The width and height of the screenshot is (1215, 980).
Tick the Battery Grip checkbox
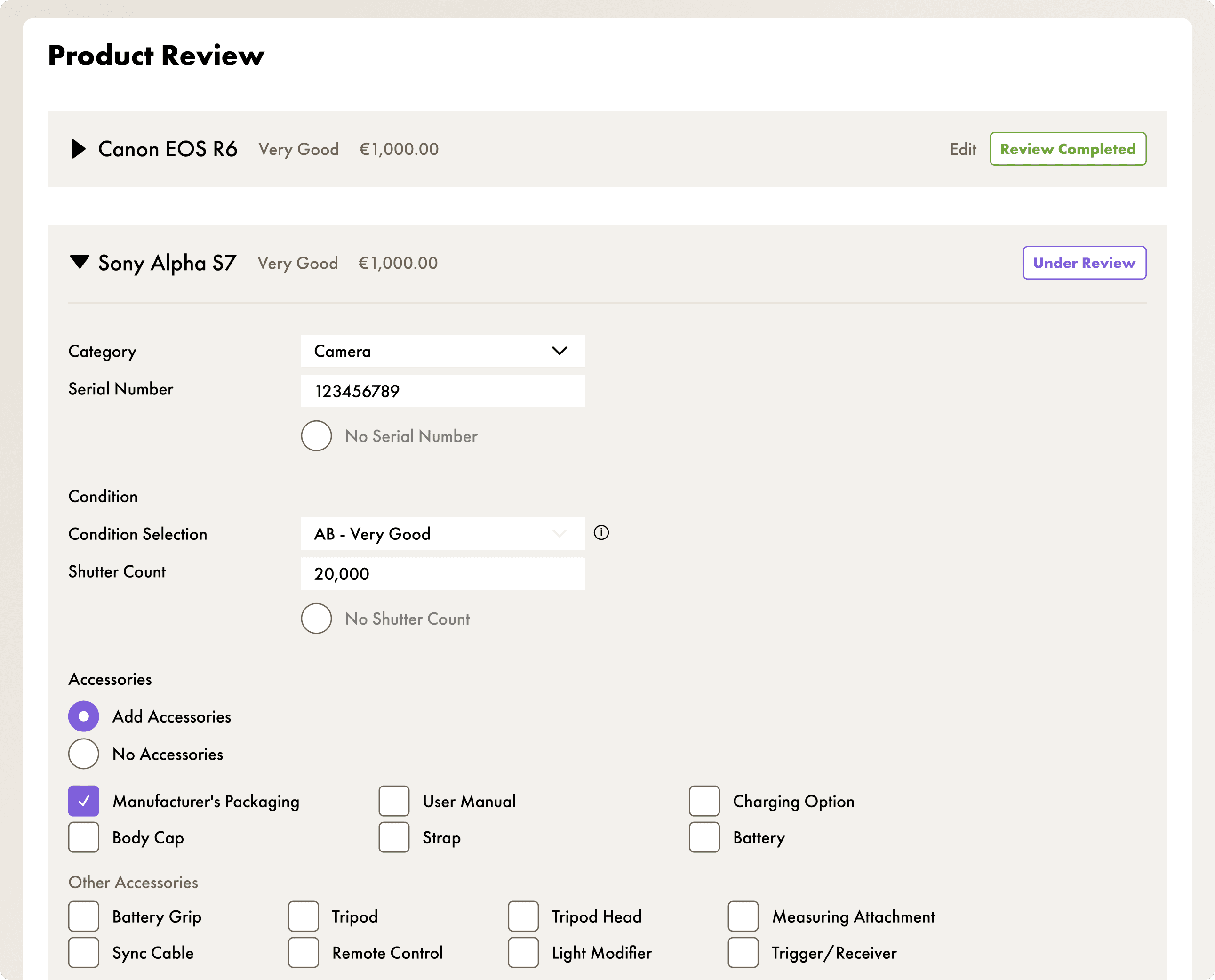point(83,916)
